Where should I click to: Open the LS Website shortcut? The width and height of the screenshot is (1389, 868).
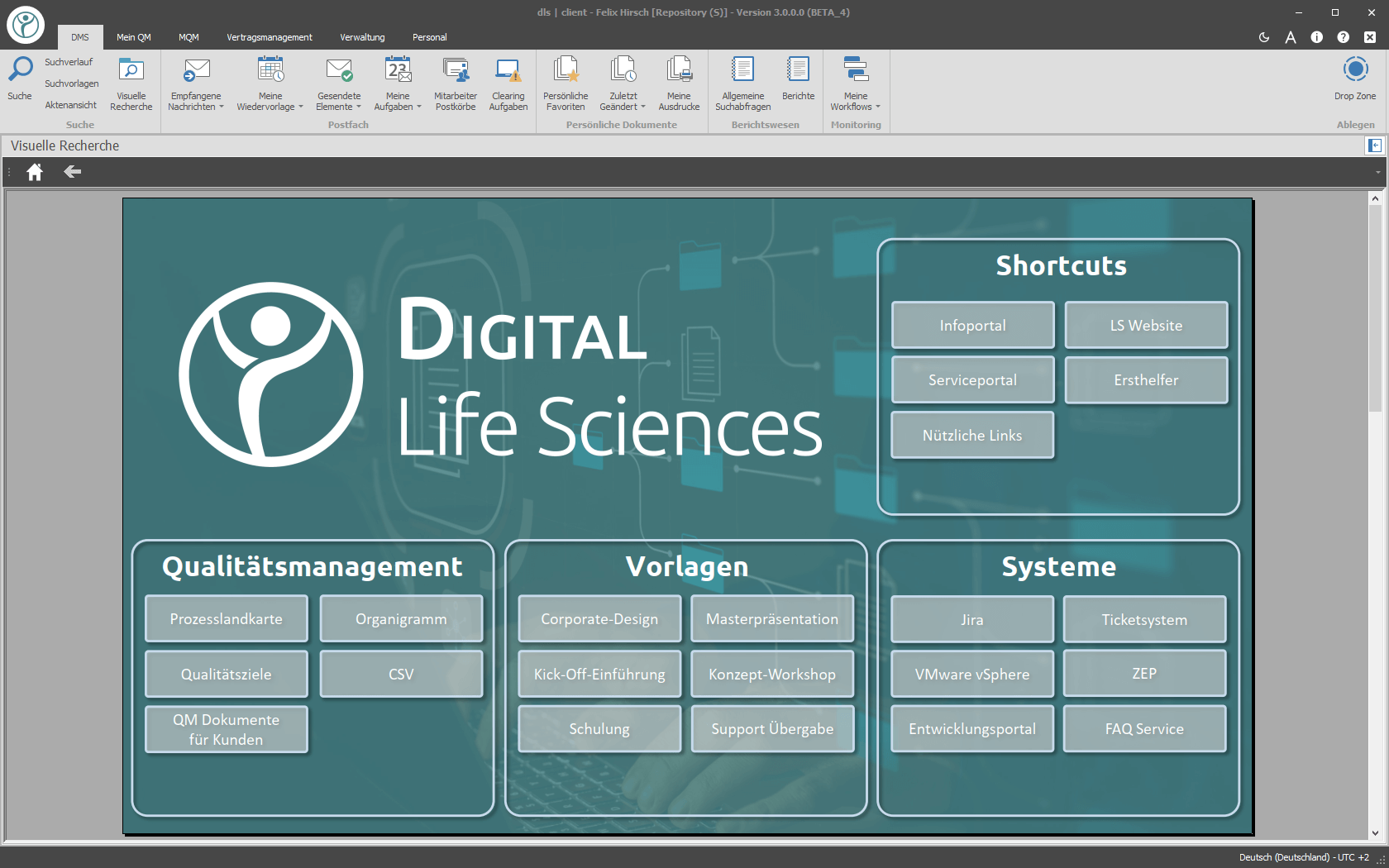(x=1146, y=325)
